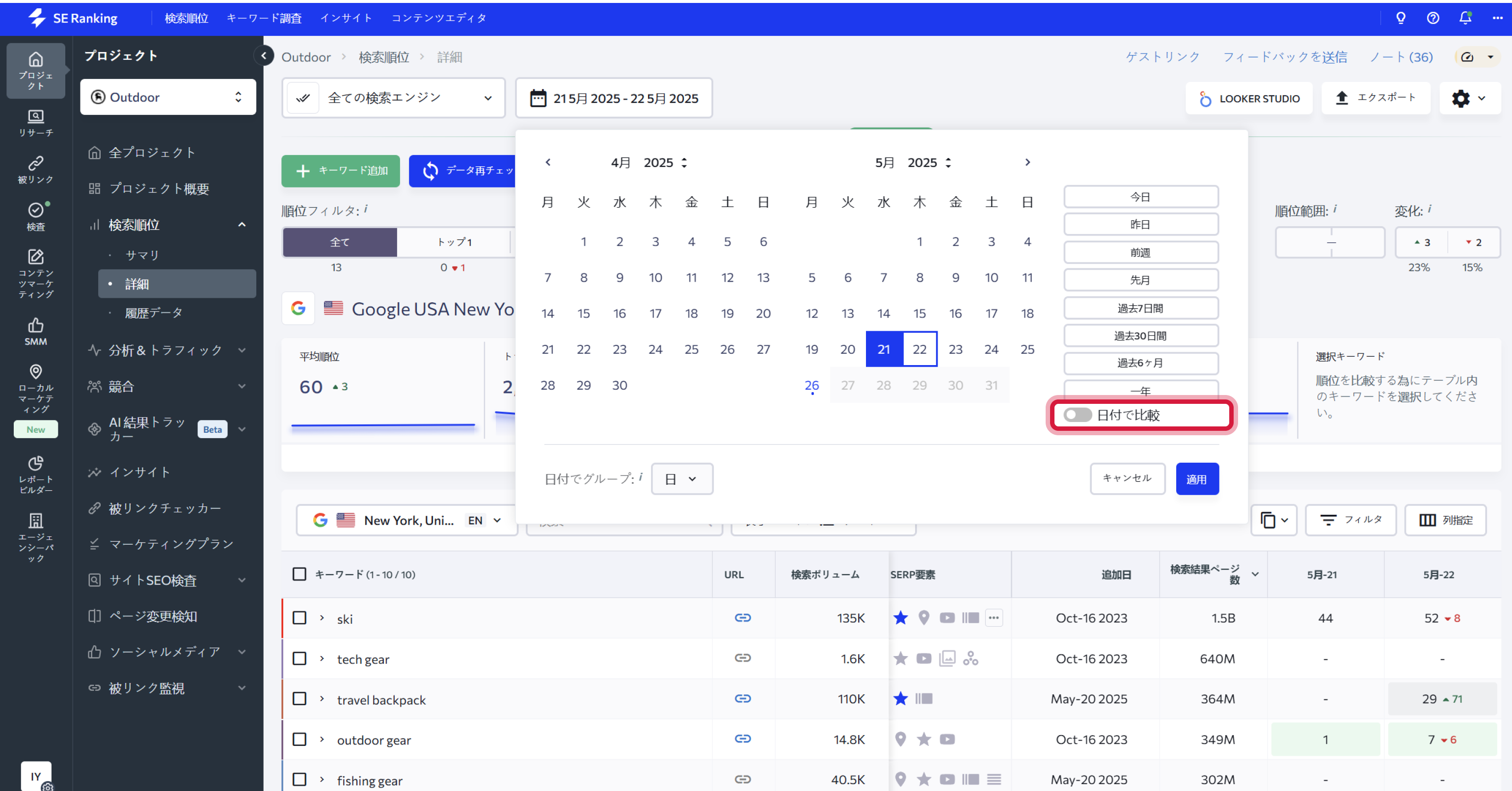This screenshot has height=791, width=1512.
Task: Open the 列指定 columns button
Action: (x=1445, y=520)
